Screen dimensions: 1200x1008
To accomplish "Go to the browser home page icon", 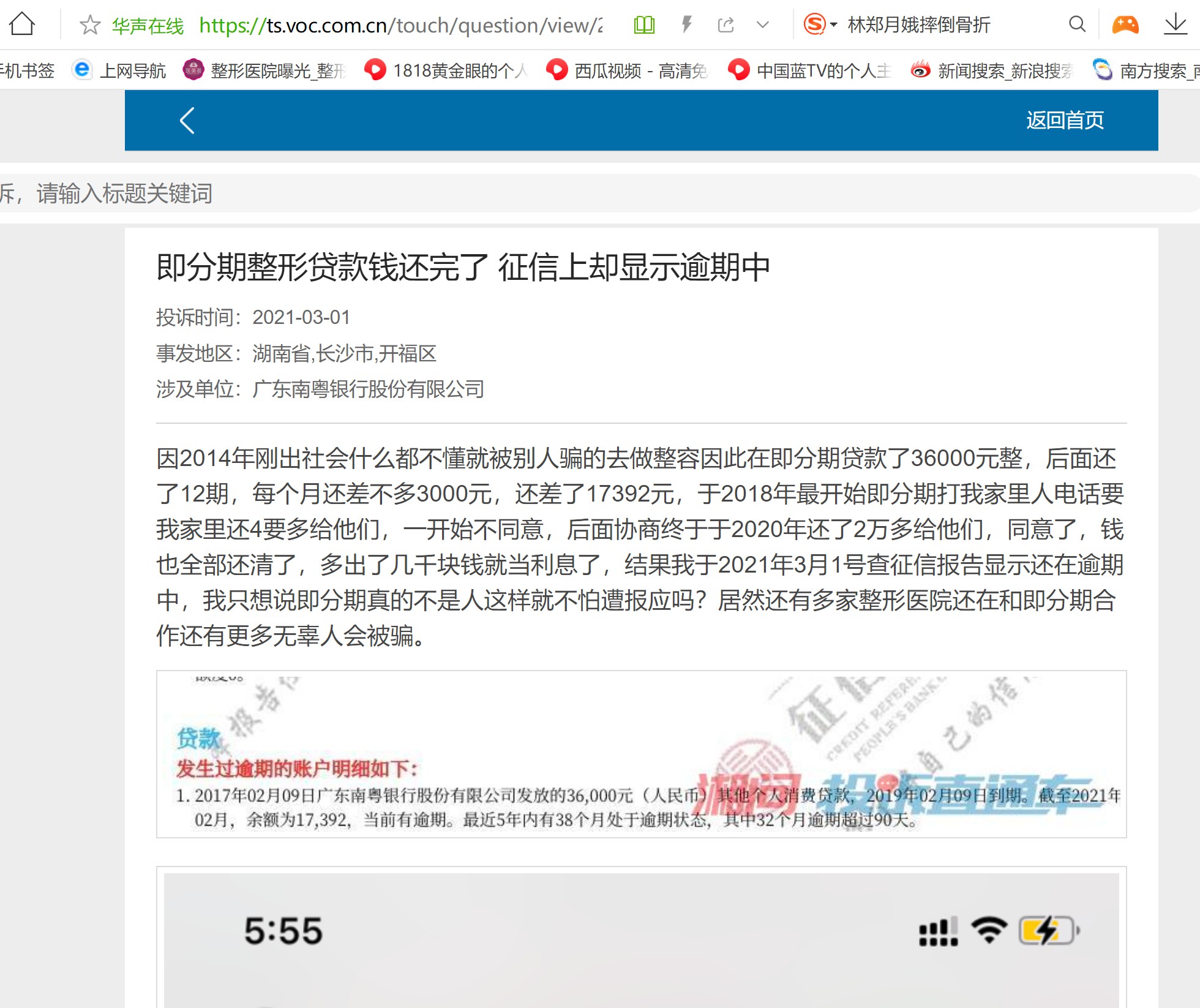I will 23,24.
